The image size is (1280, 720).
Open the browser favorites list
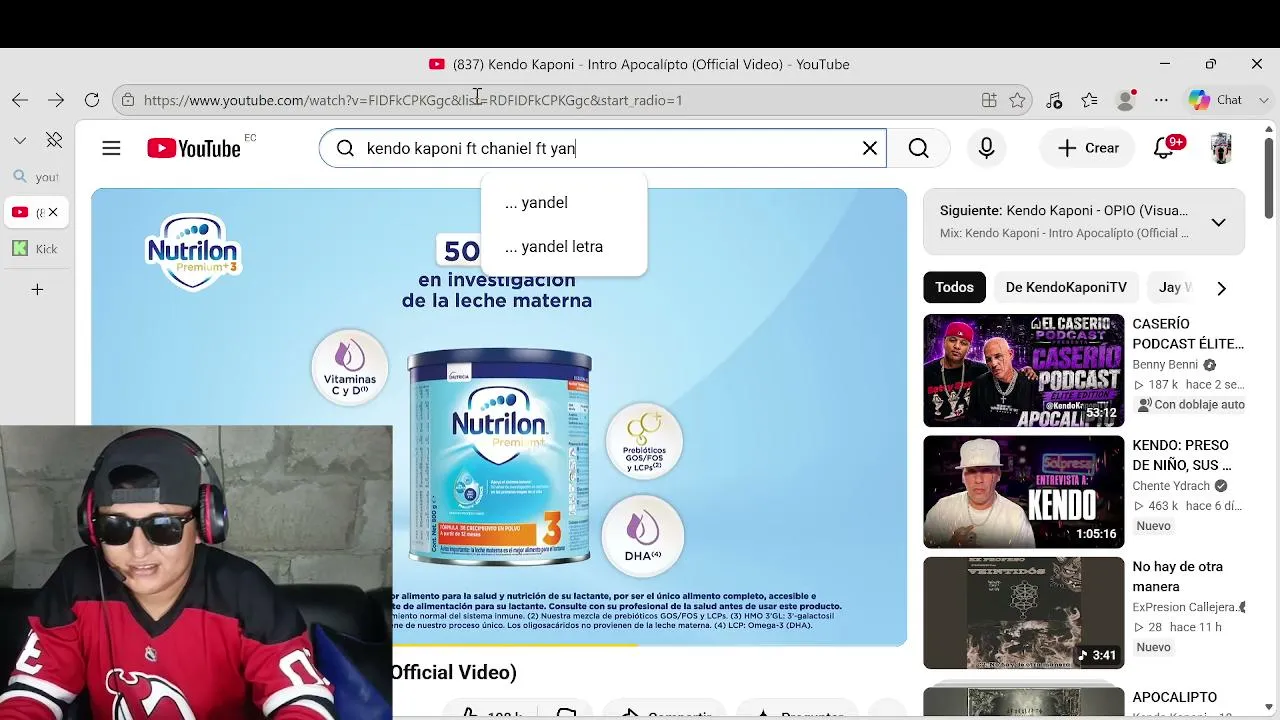tap(1090, 100)
